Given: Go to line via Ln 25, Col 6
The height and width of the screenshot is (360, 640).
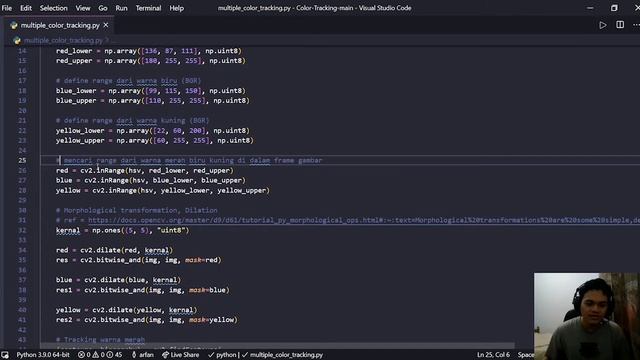Looking at the screenshot, I should (x=493, y=355).
